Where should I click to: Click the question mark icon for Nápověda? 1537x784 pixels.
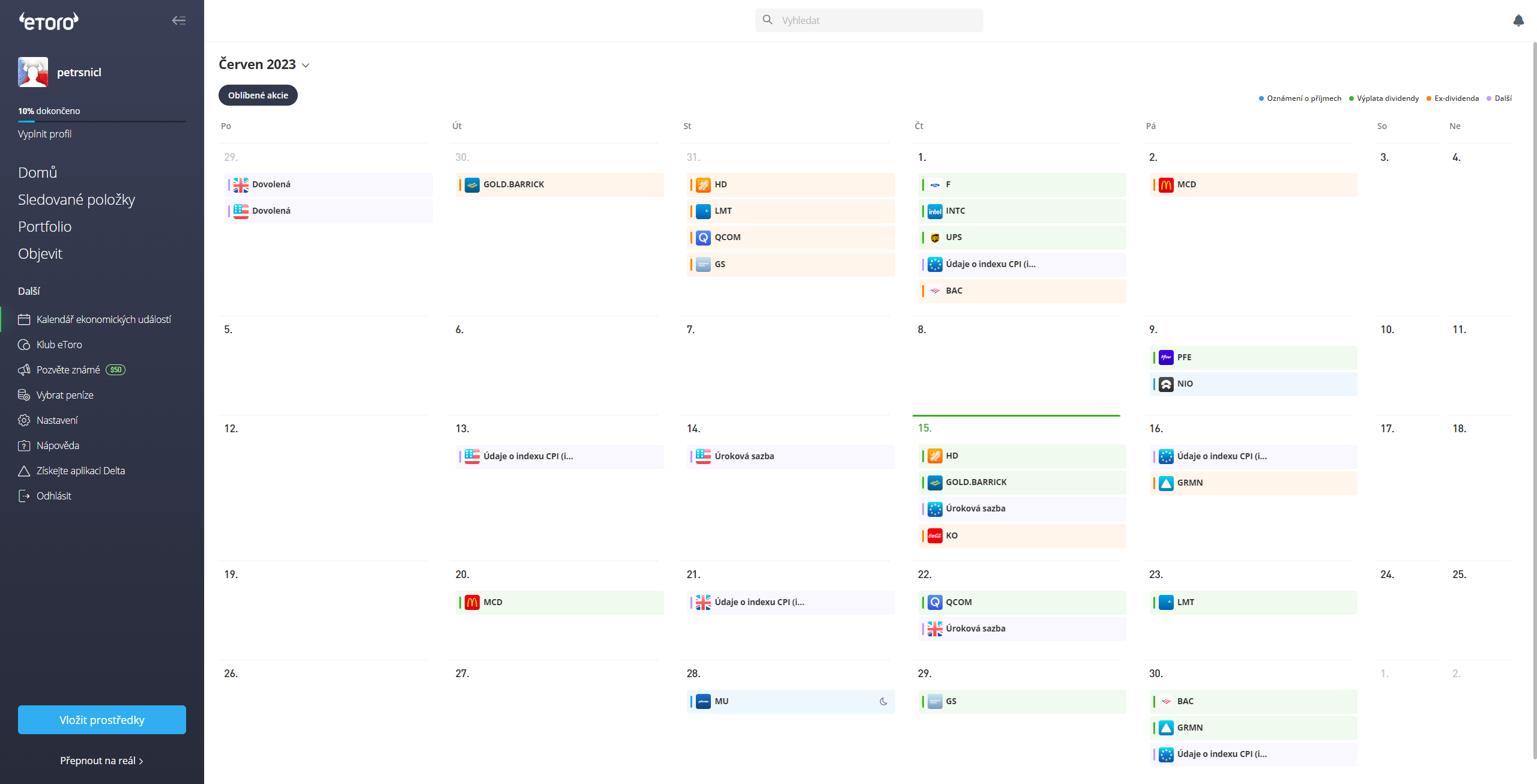pyautogui.click(x=24, y=445)
